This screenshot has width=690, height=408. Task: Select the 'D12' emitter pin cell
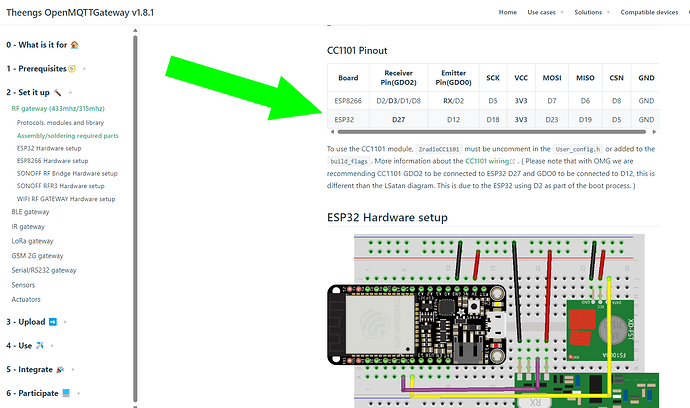[x=453, y=119]
